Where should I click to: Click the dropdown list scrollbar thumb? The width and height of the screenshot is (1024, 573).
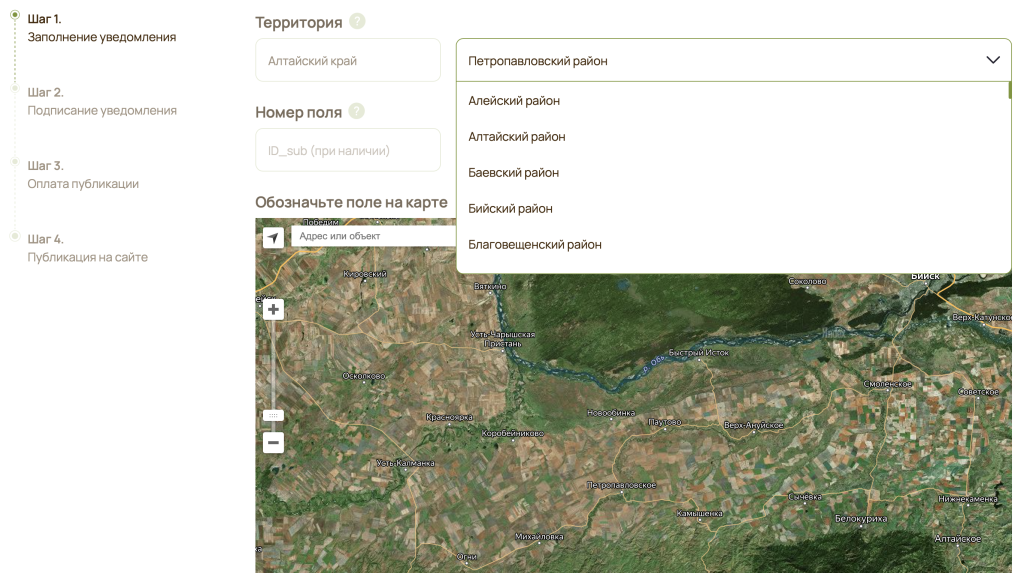(x=1009, y=90)
